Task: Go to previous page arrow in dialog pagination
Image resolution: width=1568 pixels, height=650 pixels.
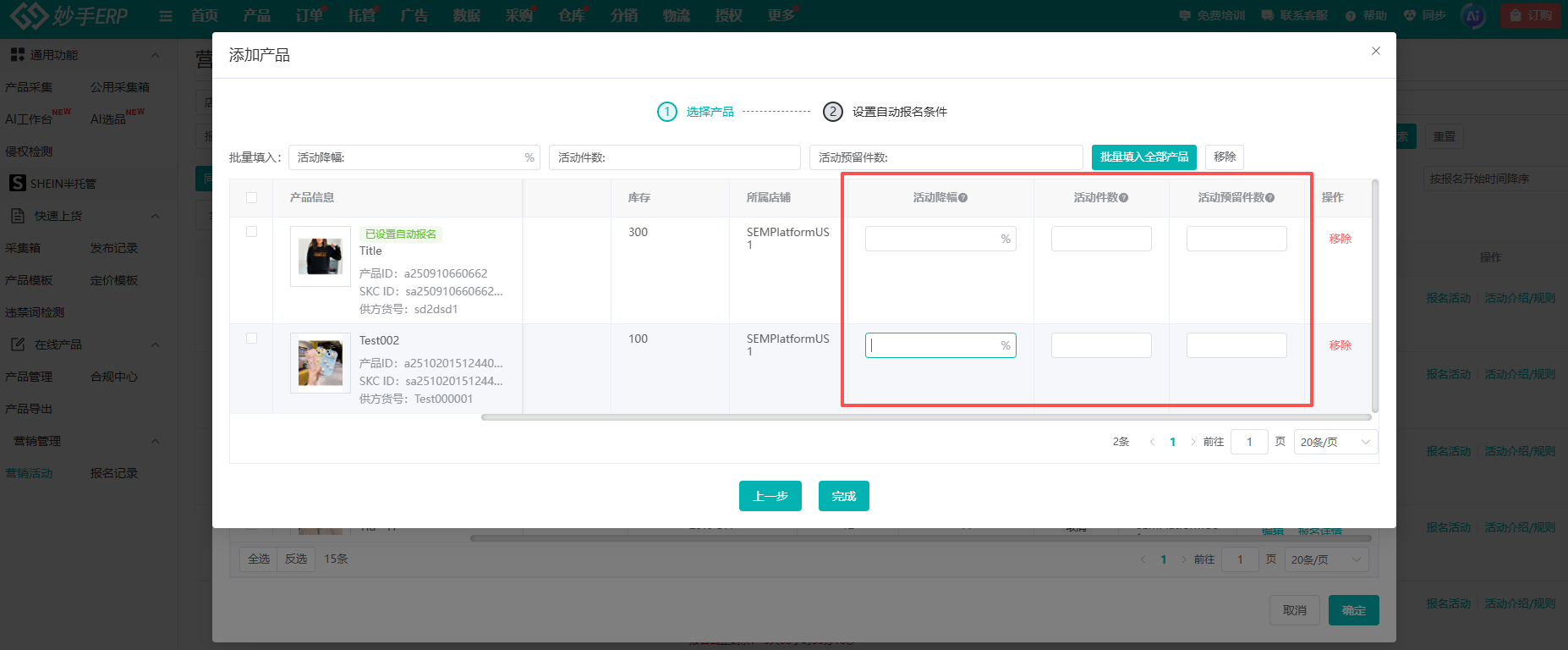Action: [1152, 442]
